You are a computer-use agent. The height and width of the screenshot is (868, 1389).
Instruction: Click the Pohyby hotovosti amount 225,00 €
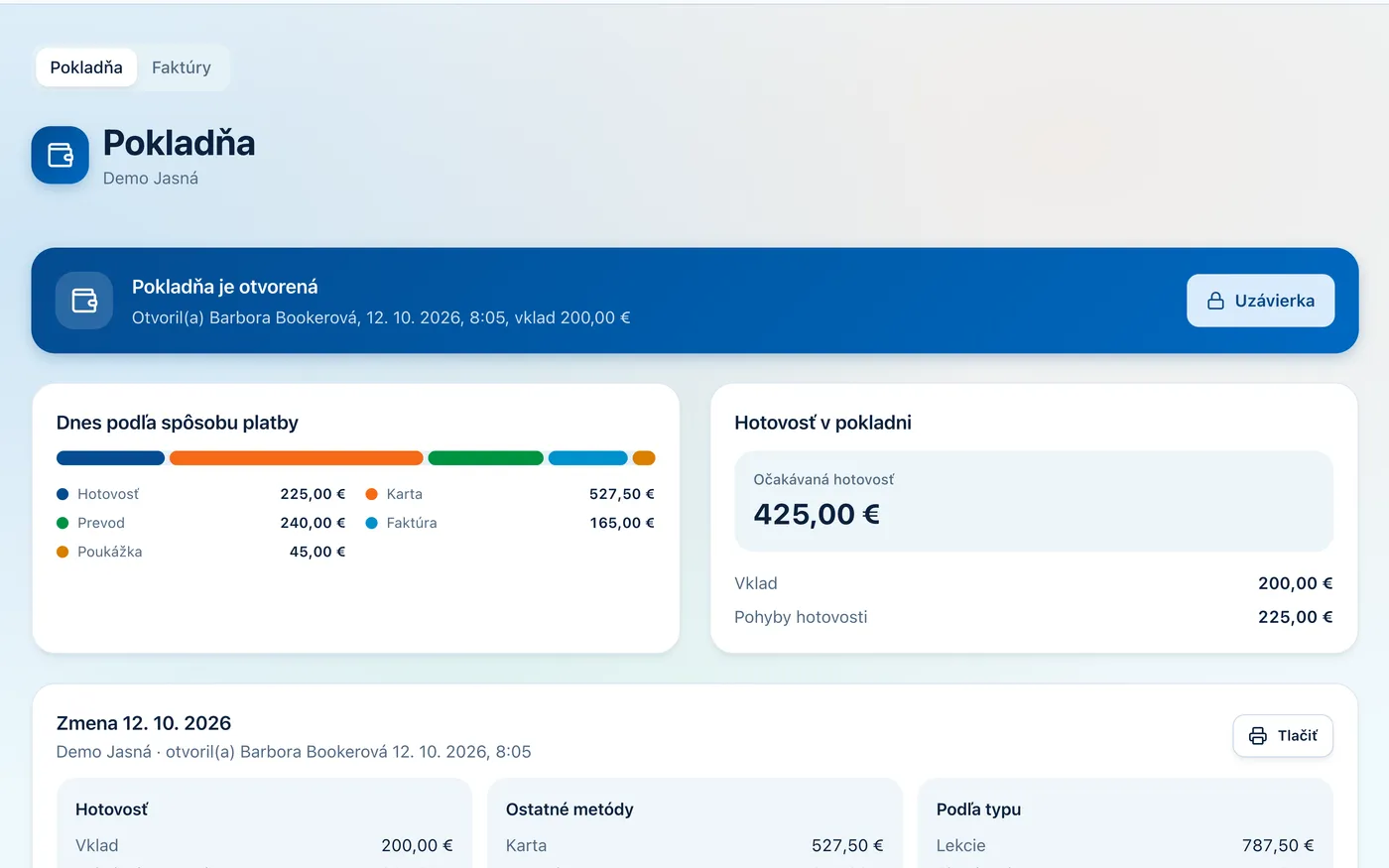click(1296, 617)
